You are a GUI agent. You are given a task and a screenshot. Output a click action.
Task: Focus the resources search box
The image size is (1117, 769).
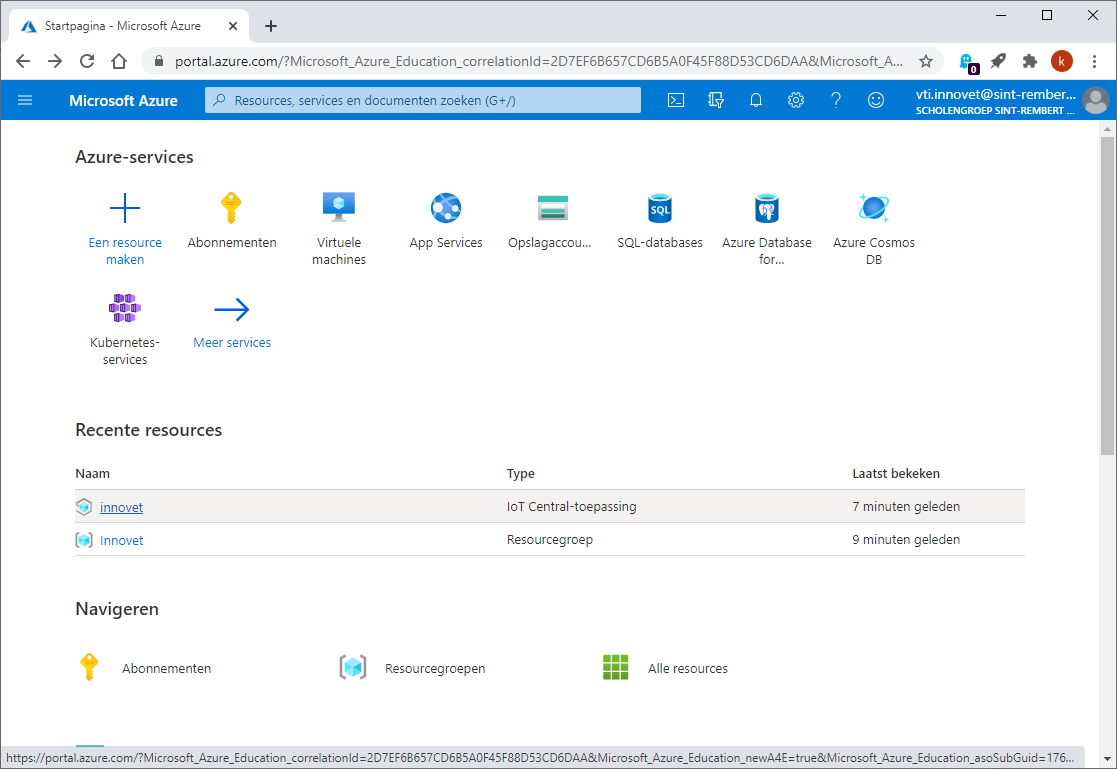(x=423, y=100)
